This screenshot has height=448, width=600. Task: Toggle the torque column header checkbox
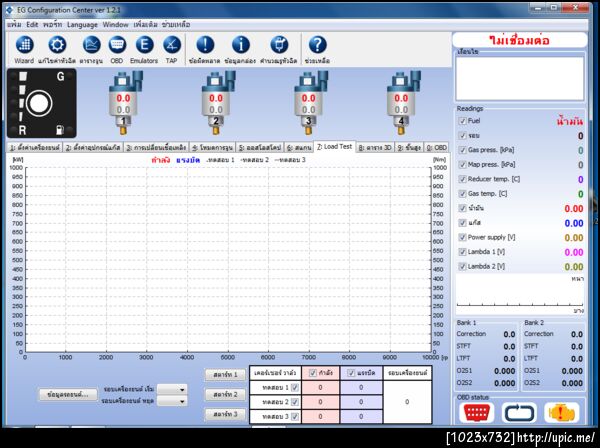(x=351, y=373)
